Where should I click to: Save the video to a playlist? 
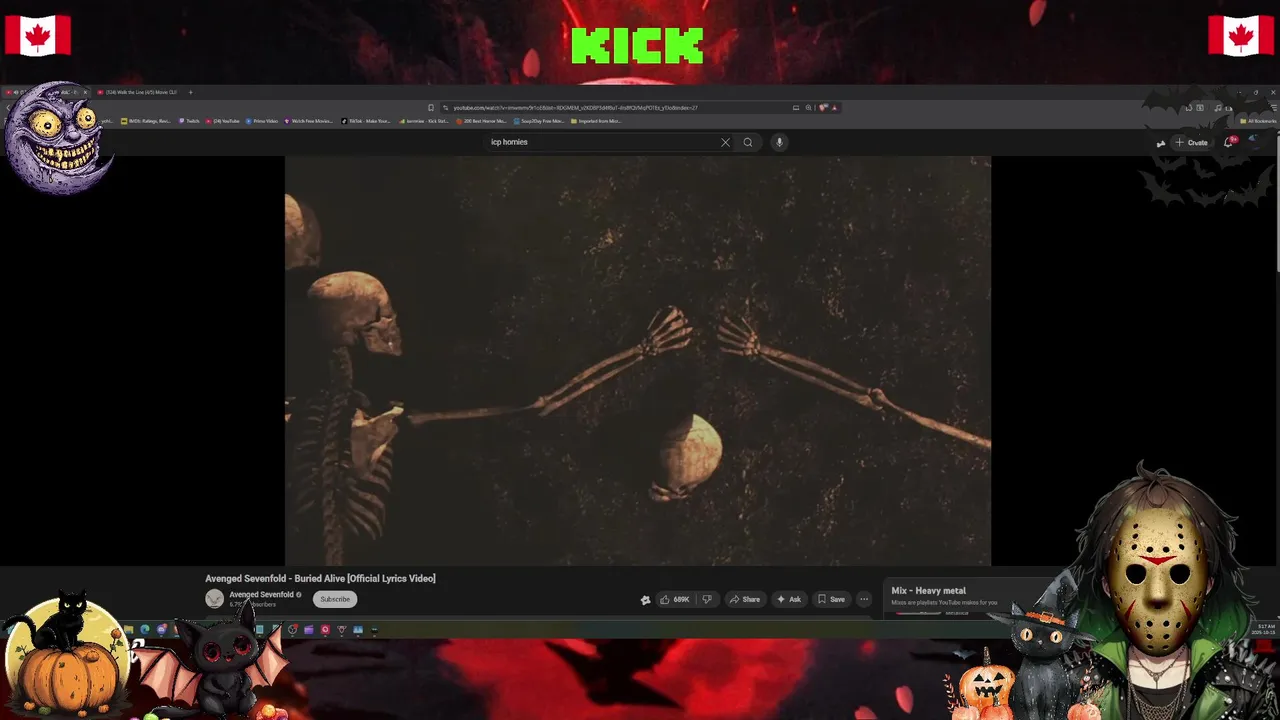click(831, 599)
